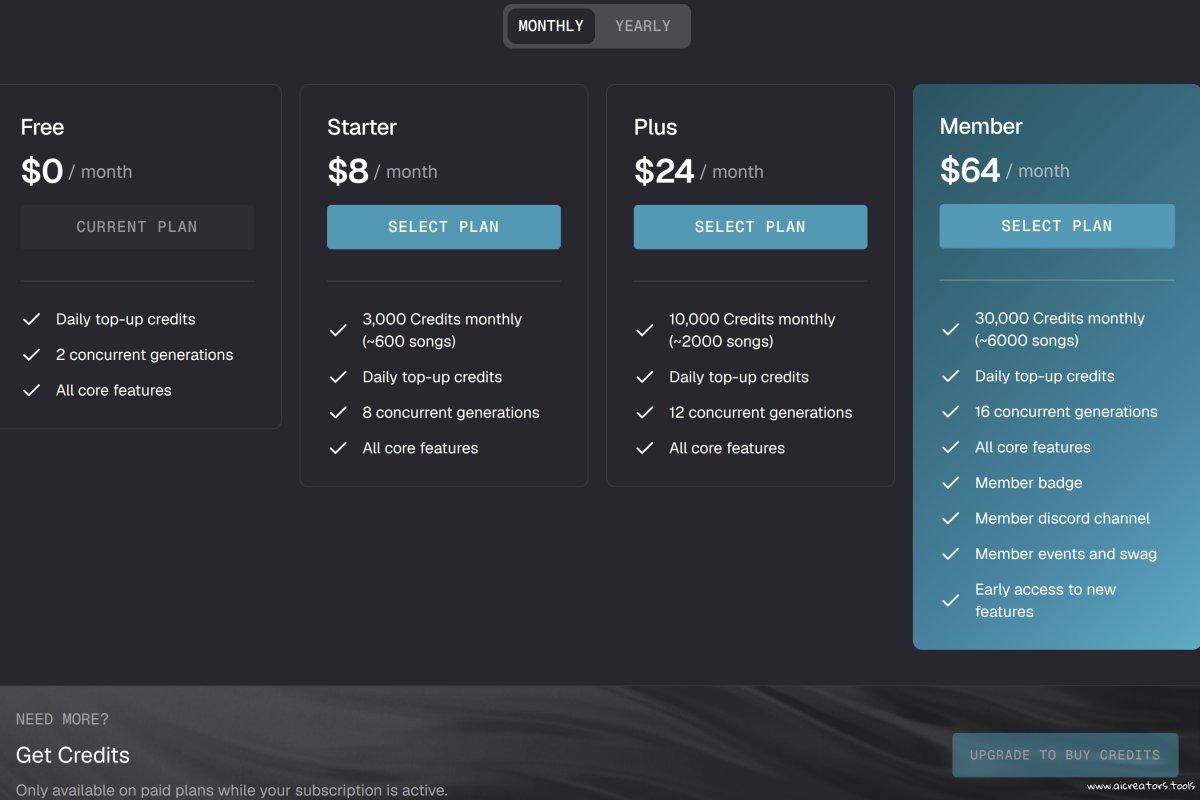This screenshot has width=1200, height=800.
Task: Switch billing to Monthly
Action: (x=550, y=26)
